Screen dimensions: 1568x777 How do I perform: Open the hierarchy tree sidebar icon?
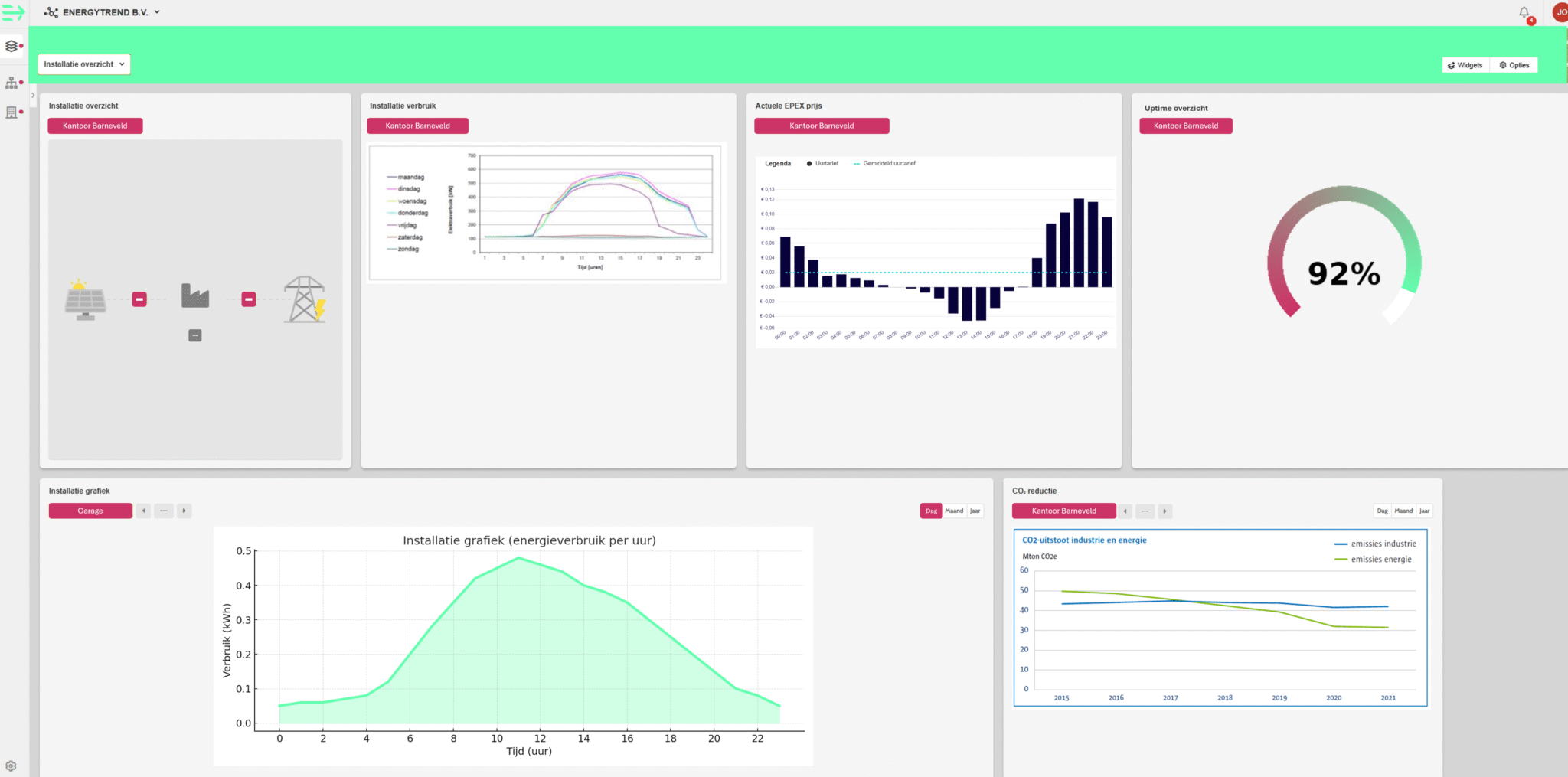11,83
